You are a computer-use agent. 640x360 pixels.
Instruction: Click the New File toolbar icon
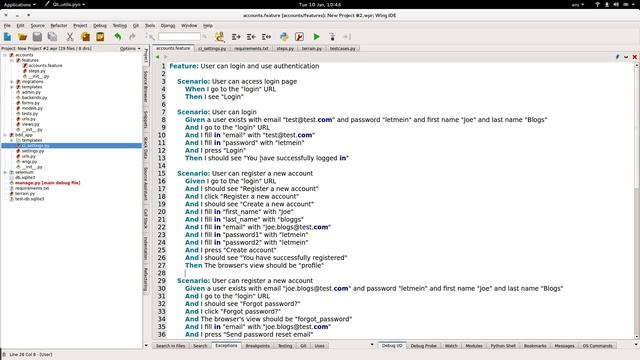[7, 37]
